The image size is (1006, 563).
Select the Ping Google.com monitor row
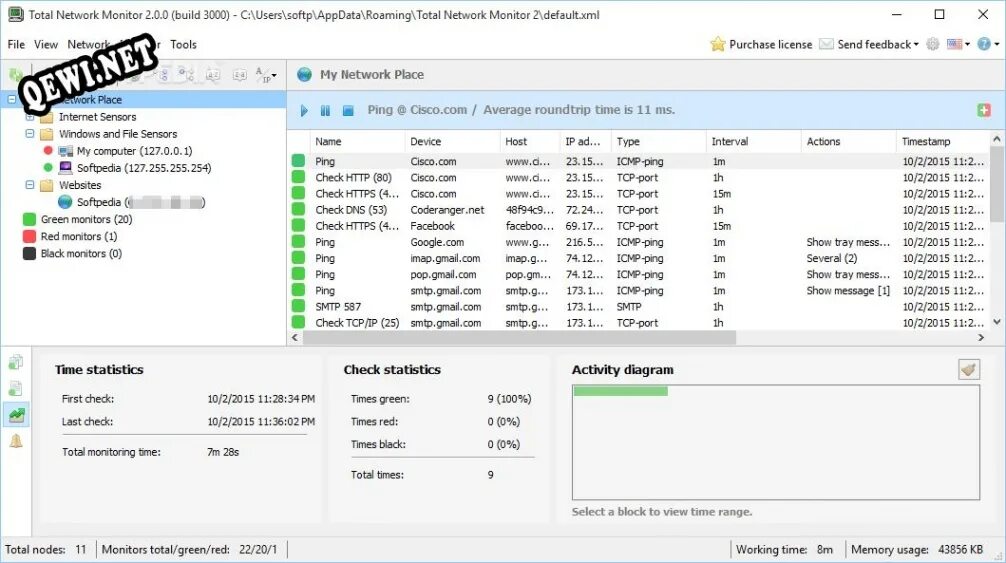point(638,242)
